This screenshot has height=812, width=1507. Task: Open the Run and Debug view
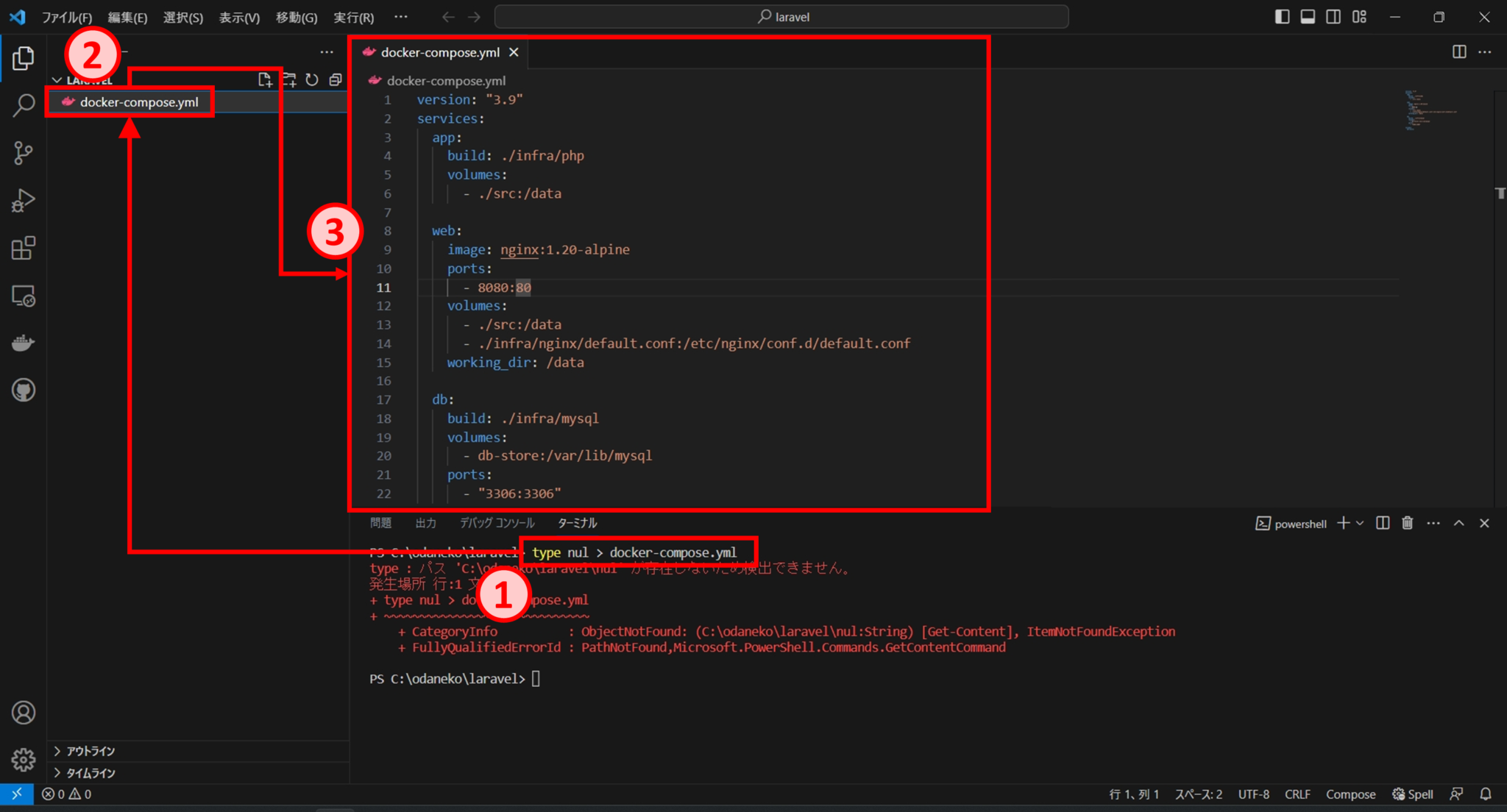click(x=23, y=200)
